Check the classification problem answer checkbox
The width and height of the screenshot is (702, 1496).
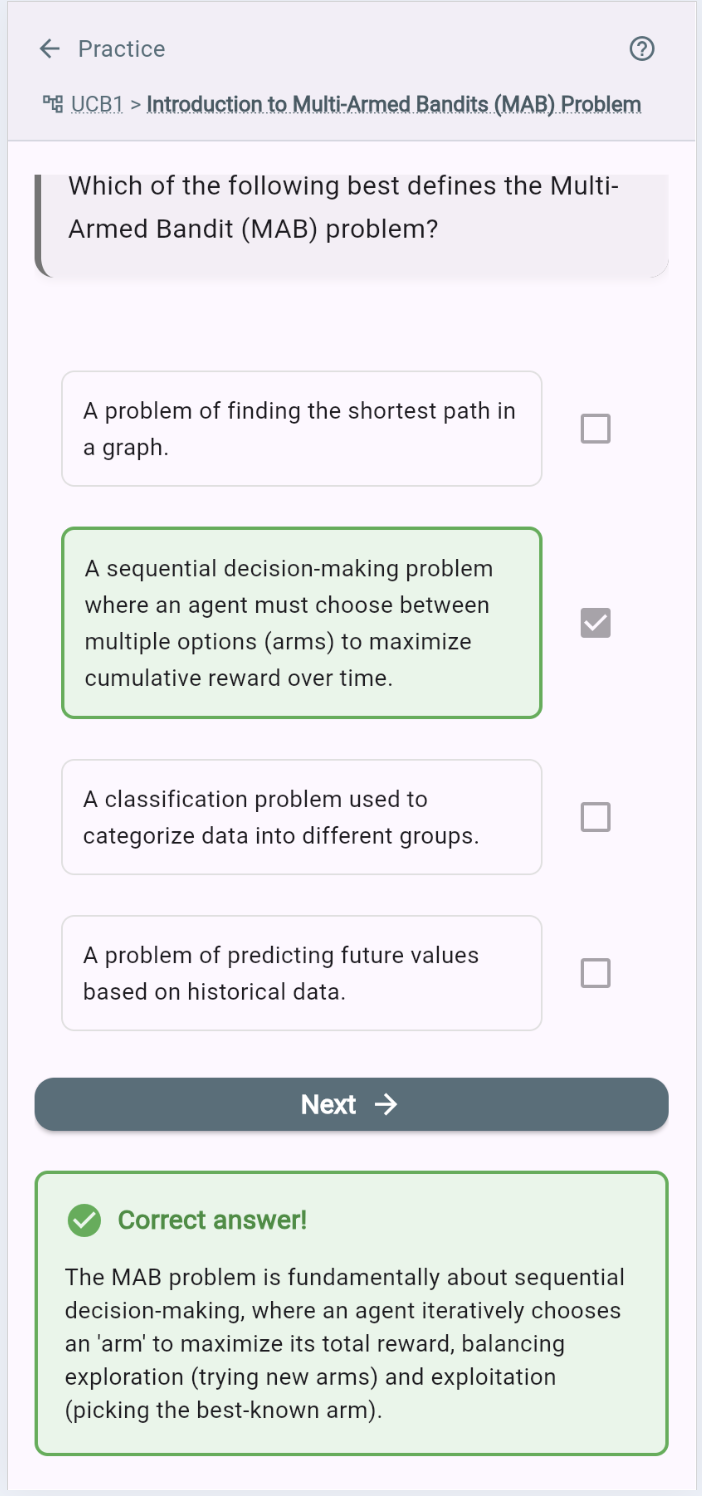pyautogui.click(x=595, y=817)
